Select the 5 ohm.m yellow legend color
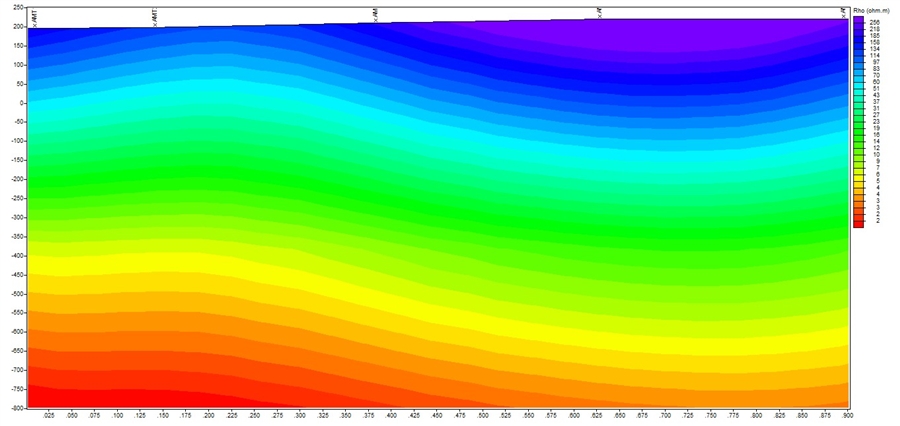This screenshot has width=900, height=426. (858, 177)
